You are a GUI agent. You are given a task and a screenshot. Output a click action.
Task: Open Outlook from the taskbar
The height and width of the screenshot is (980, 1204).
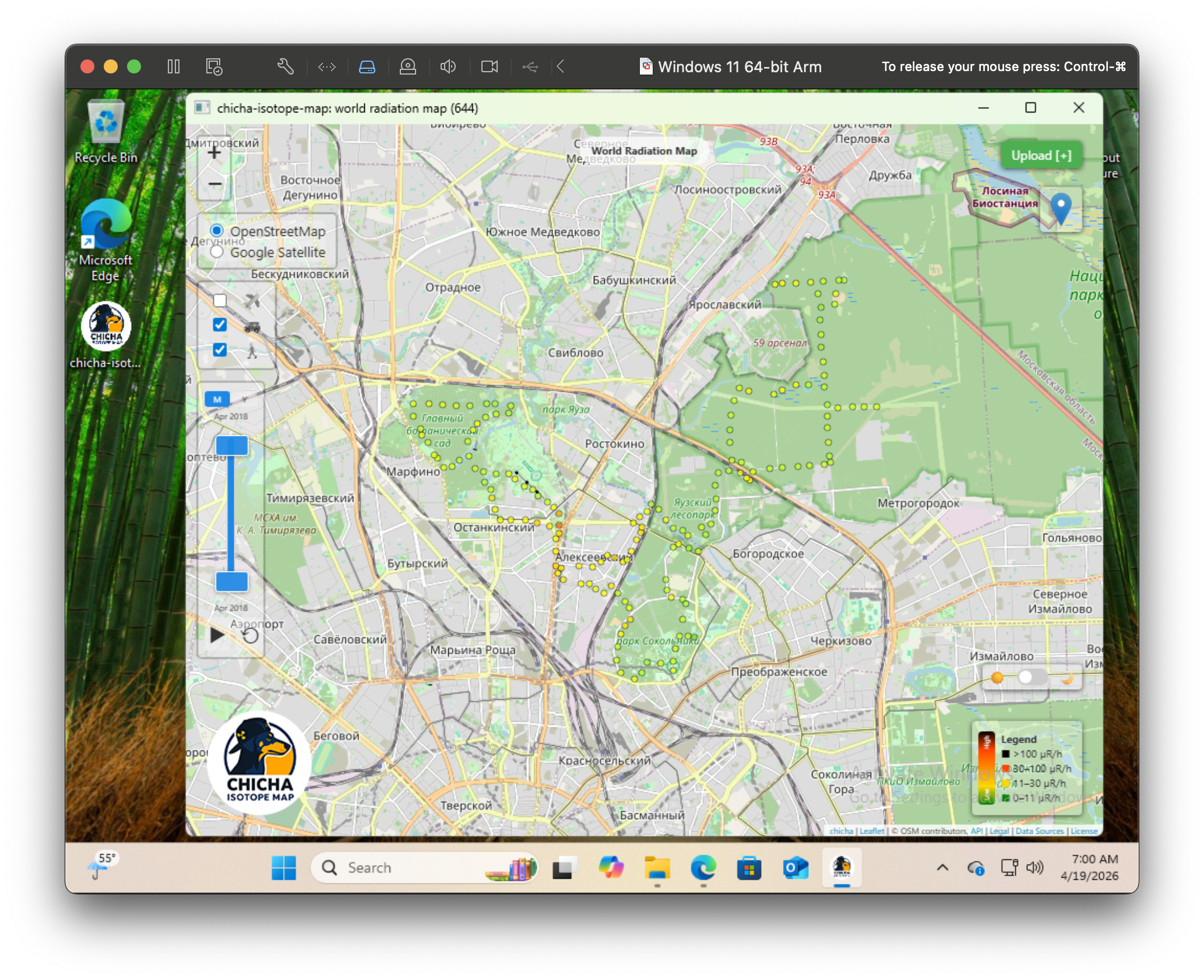pyautogui.click(x=795, y=868)
